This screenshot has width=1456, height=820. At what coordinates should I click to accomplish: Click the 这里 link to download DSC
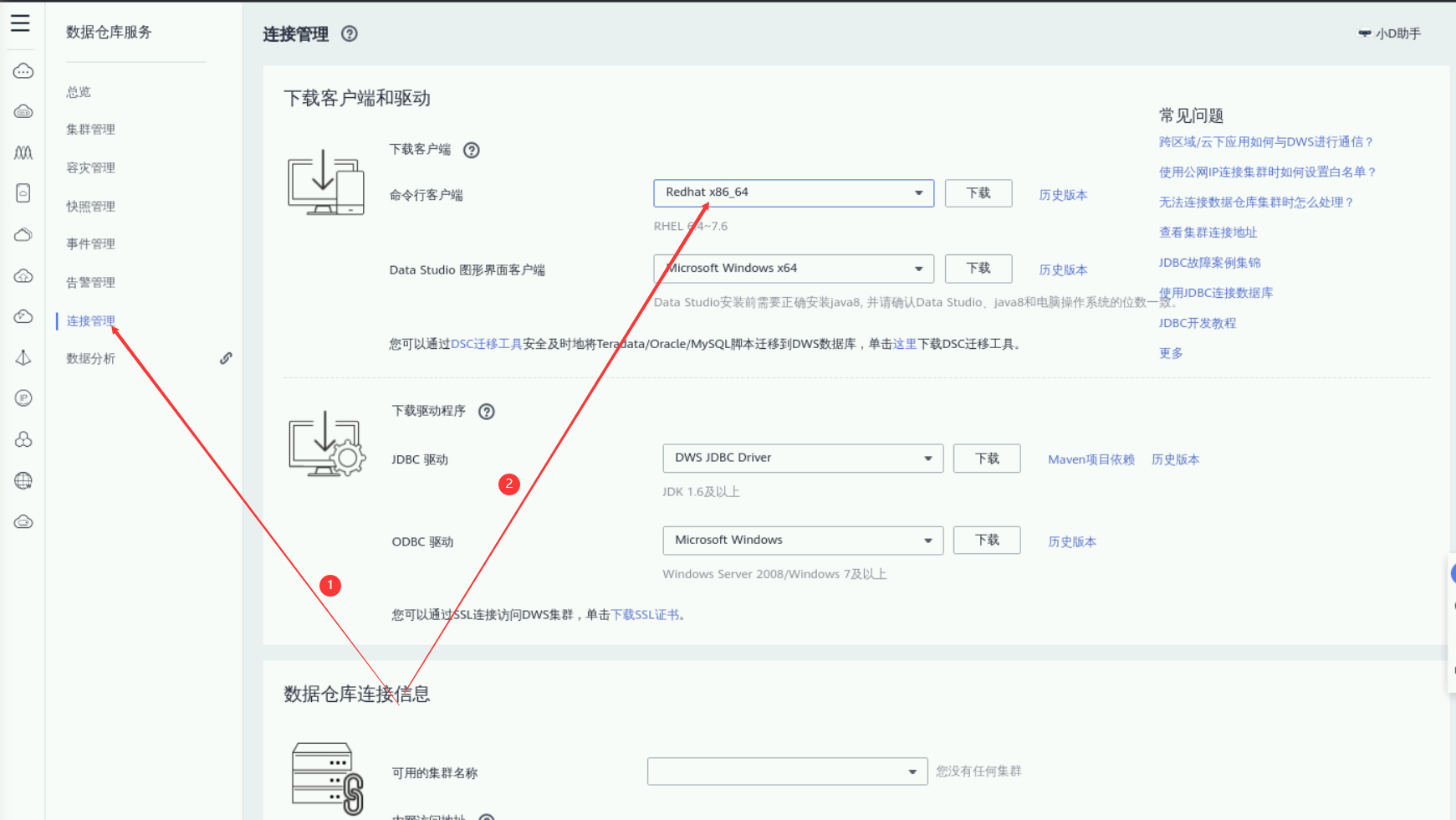905,344
